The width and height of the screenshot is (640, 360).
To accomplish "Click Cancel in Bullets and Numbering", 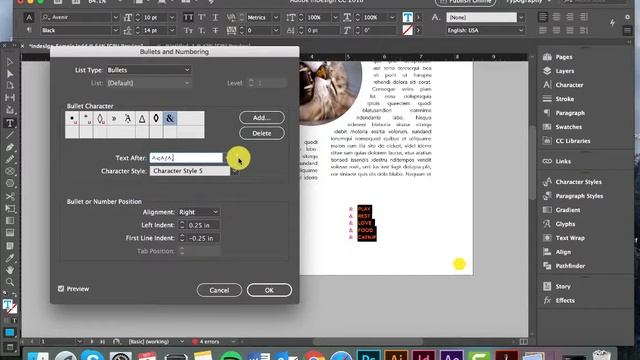I will [219, 290].
